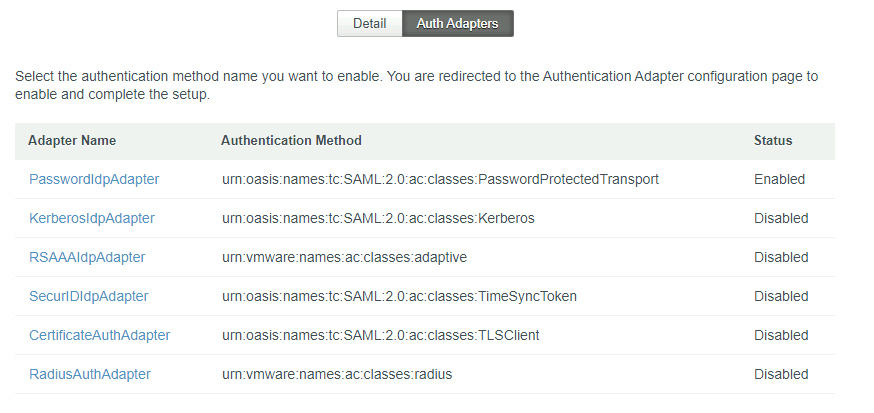Click the Status column header

click(773, 140)
